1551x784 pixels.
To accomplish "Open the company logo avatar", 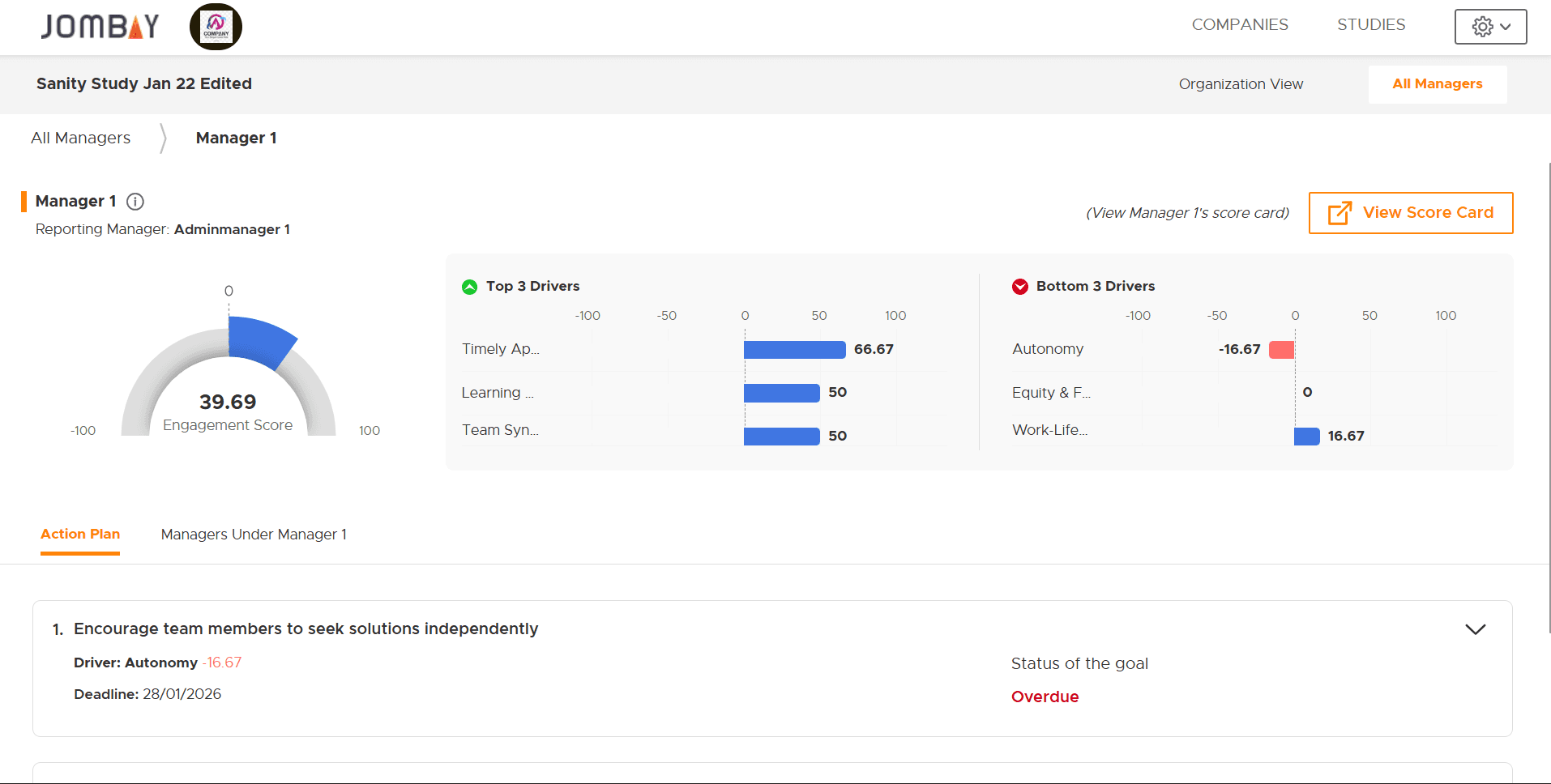I will tap(215, 26).
